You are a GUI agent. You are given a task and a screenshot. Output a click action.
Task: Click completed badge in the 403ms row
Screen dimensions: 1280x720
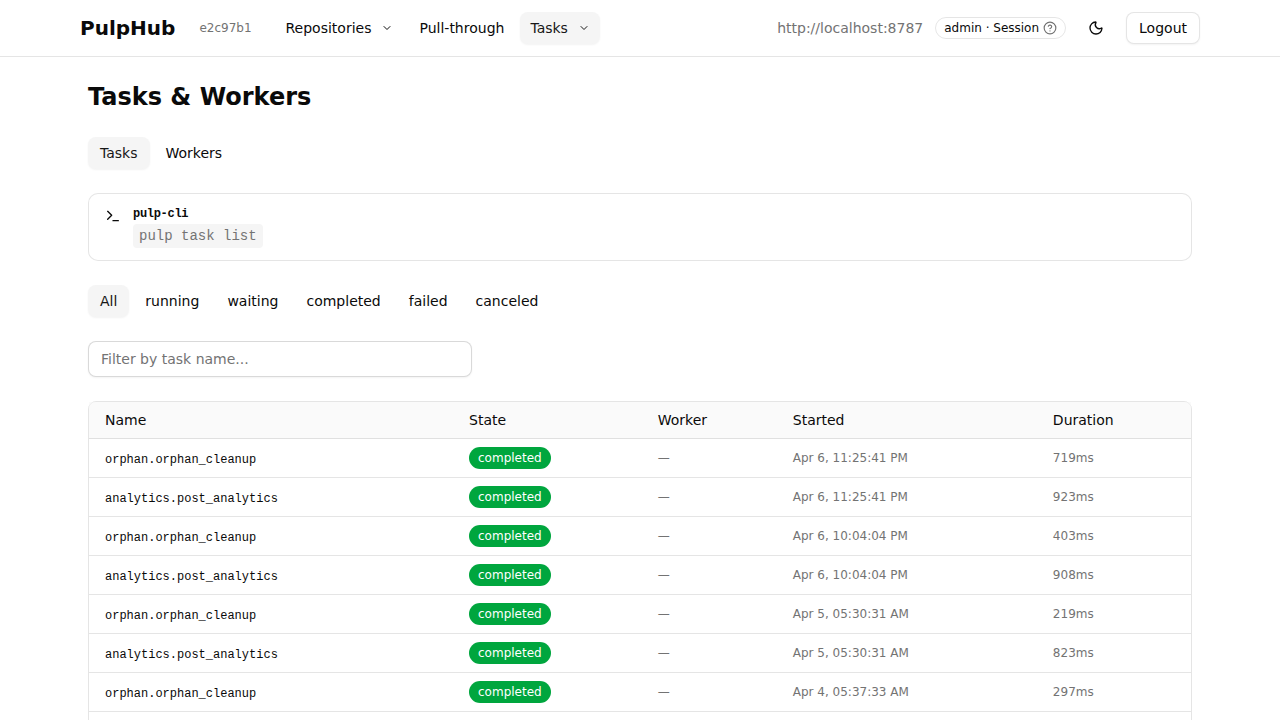point(510,536)
